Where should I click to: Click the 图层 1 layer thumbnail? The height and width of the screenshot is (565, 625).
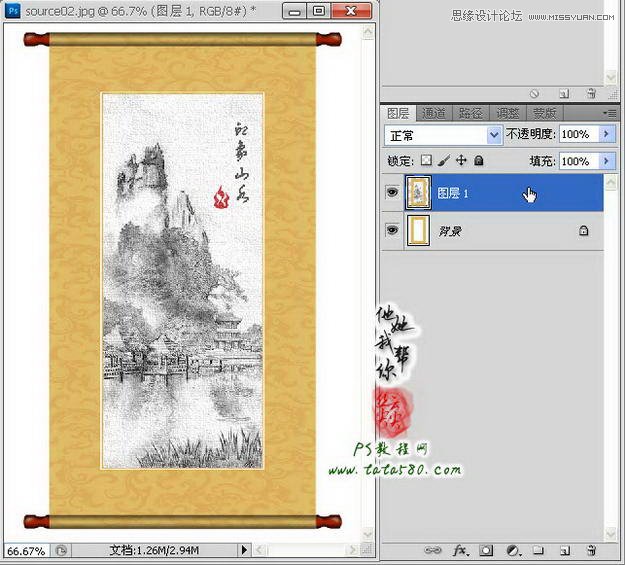(418, 193)
